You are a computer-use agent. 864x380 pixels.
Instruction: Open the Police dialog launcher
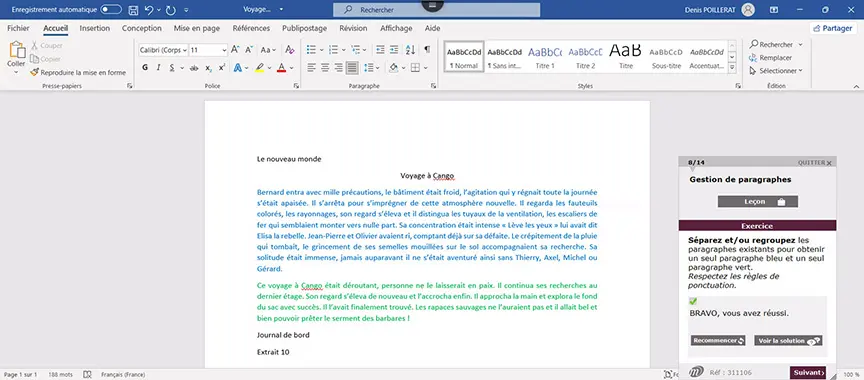coord(296,86)
